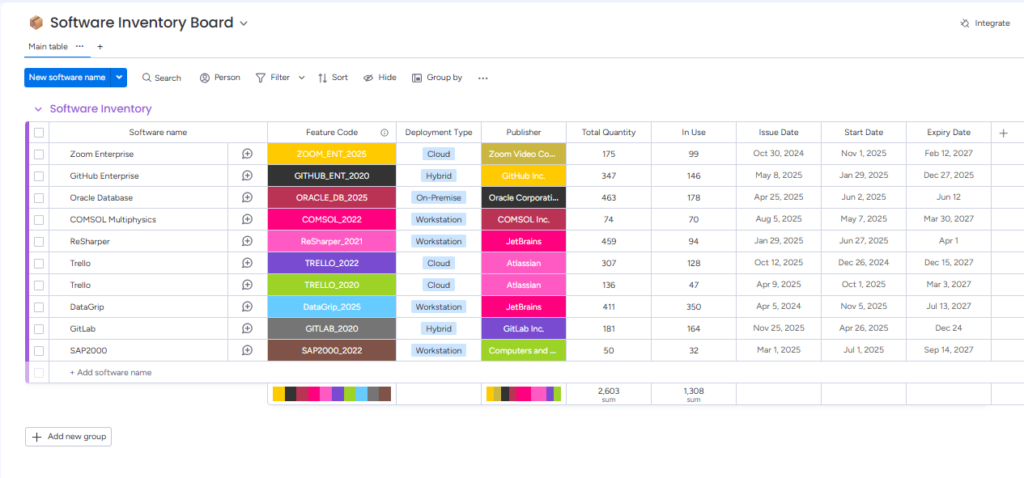
Task: Click the Hide columns eye icon
Action: [x=368, y=78]
